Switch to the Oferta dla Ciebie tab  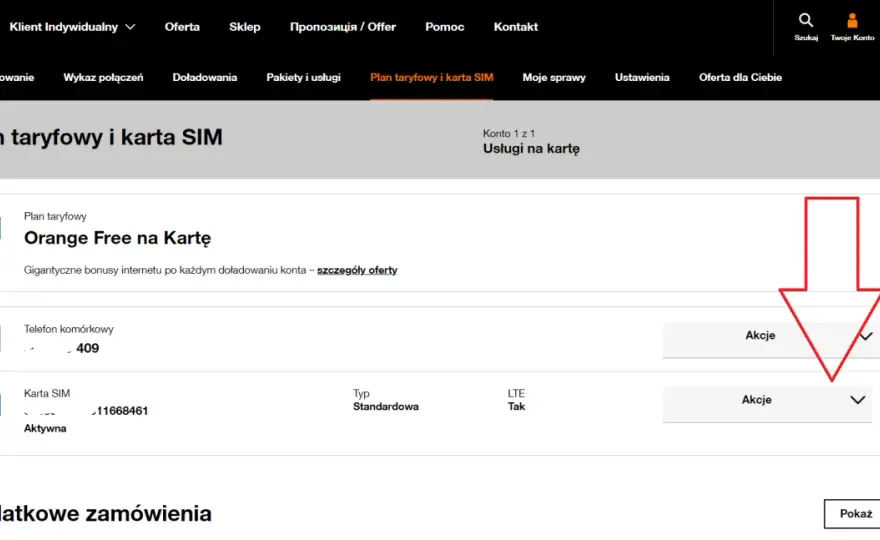740,77
